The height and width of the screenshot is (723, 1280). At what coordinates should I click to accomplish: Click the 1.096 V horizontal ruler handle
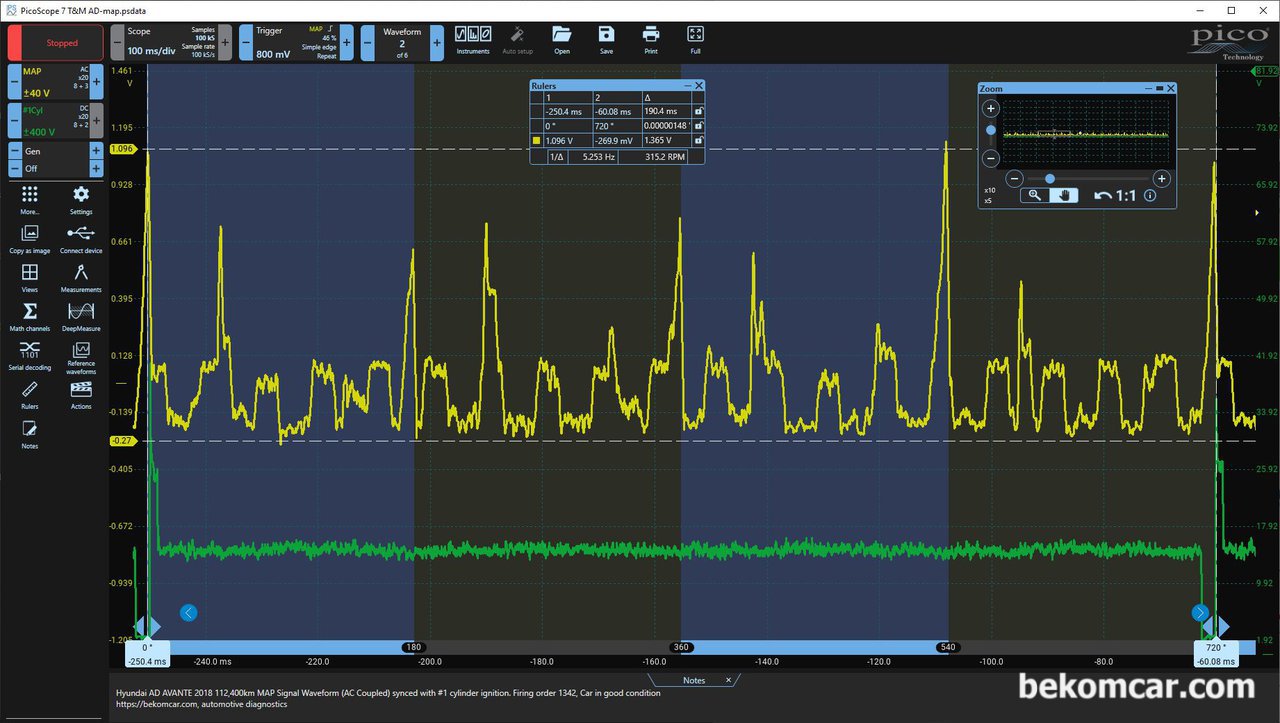[x=122, y=149]
